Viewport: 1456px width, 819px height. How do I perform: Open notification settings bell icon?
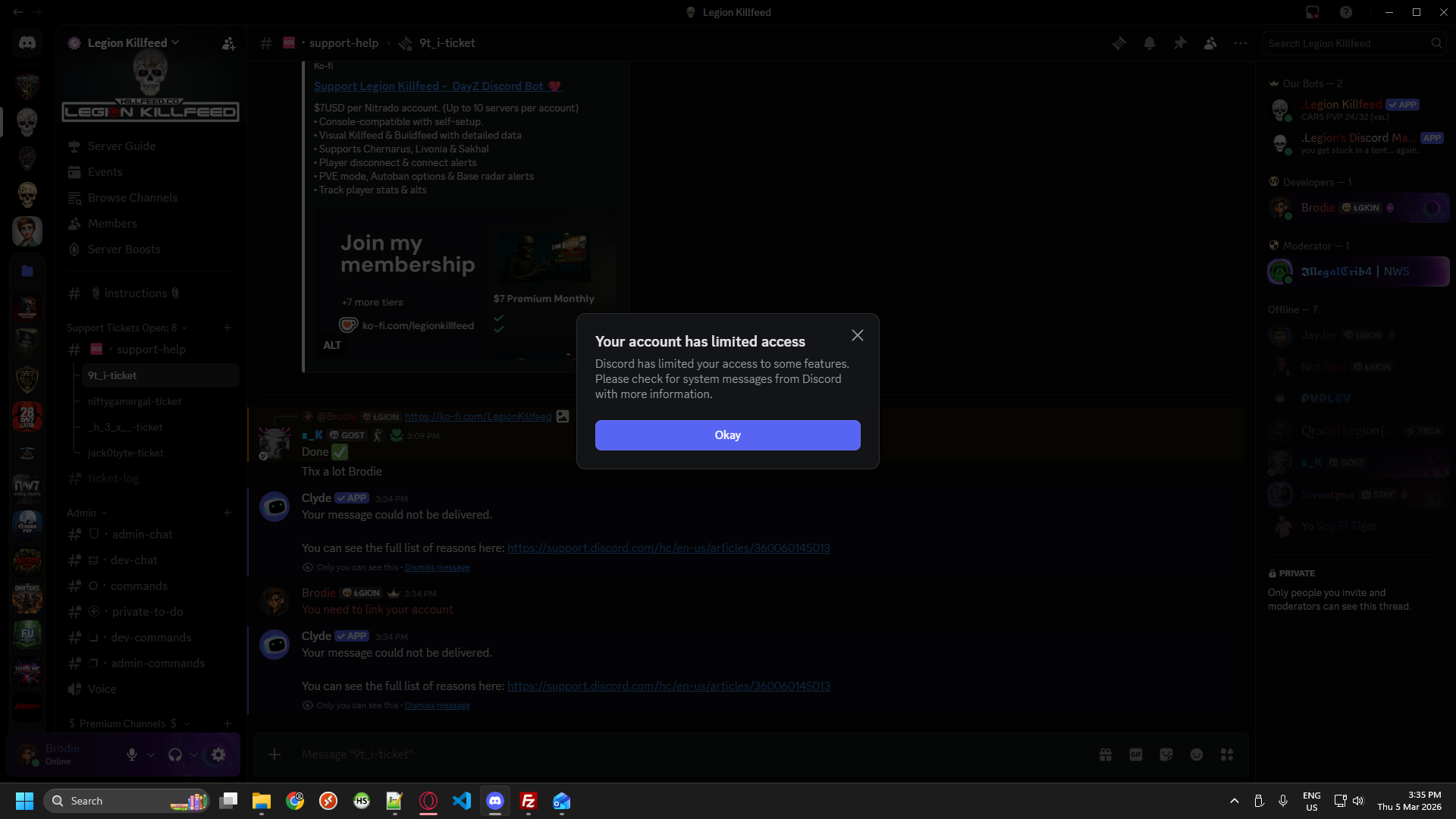coord(1150,43)
